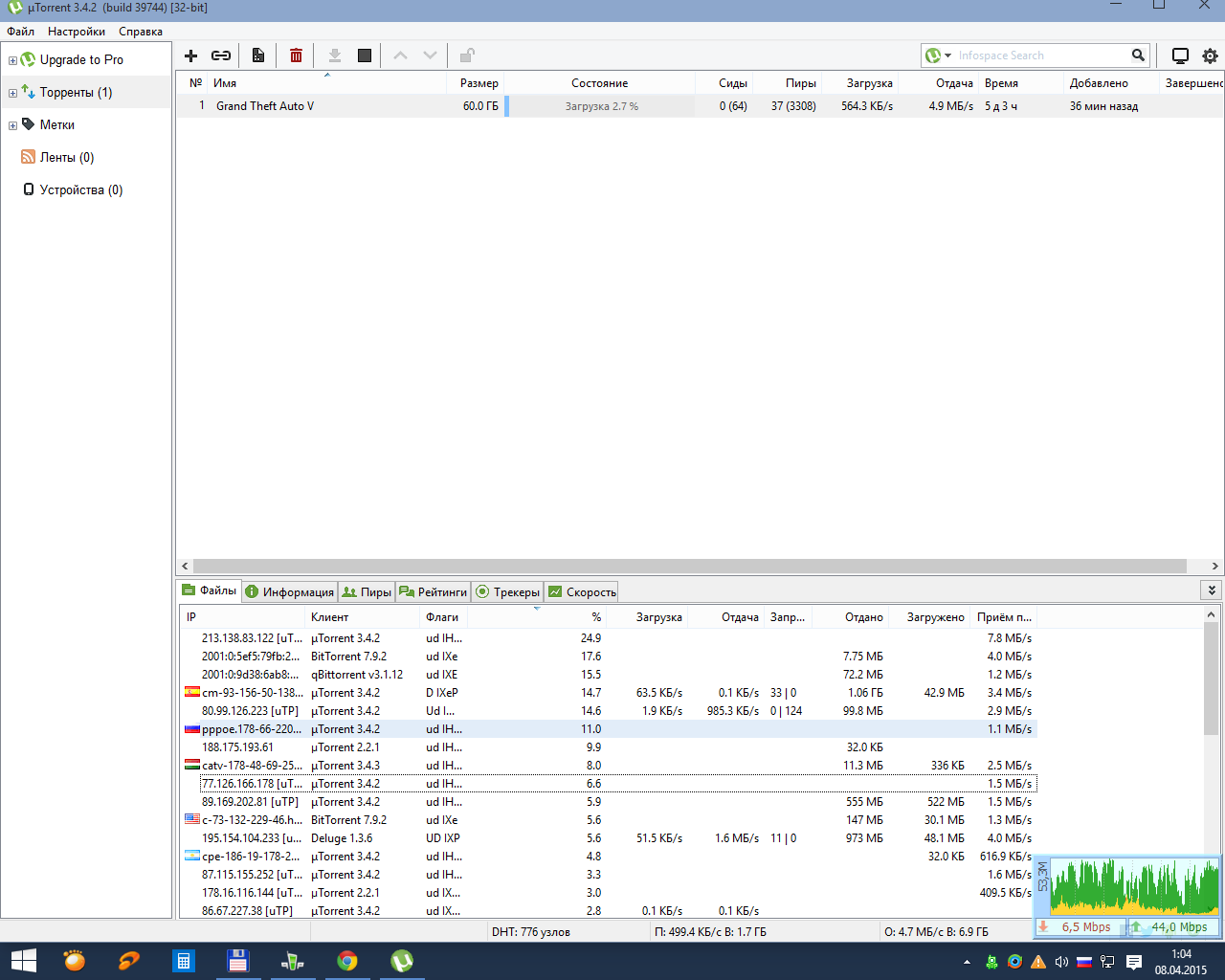
Task: Switch to the Пиры tab
Action: click(x=367, y=591)
